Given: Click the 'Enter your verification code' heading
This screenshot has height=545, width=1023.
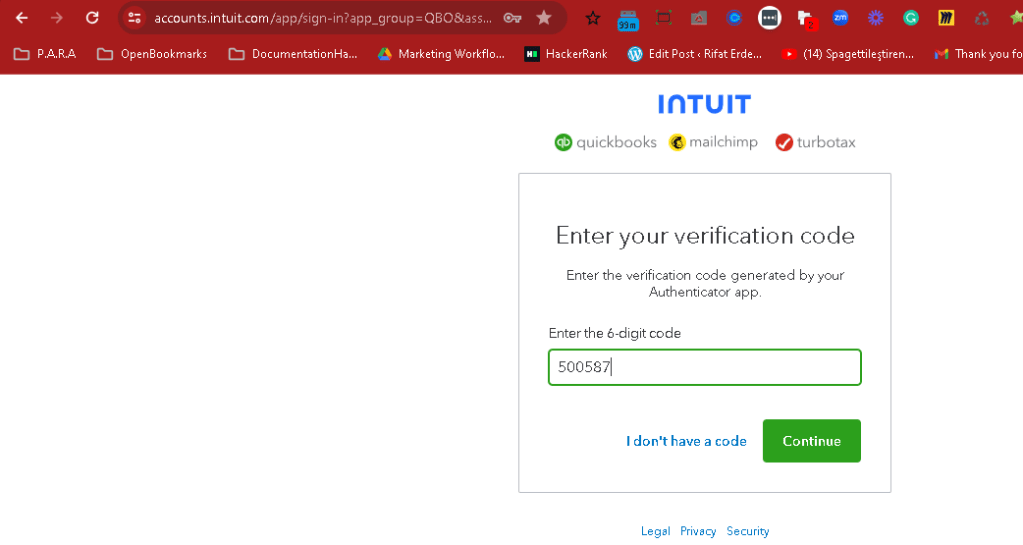Looking at the screenshot, I should pos(705,236).
